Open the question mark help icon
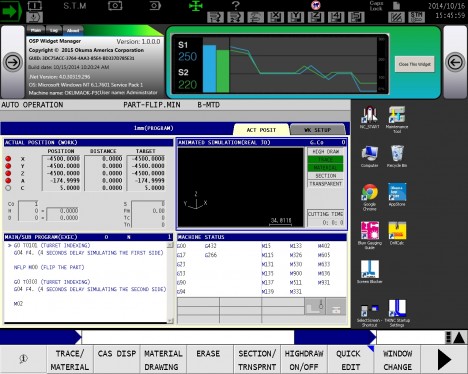 [x=235, y=5]
